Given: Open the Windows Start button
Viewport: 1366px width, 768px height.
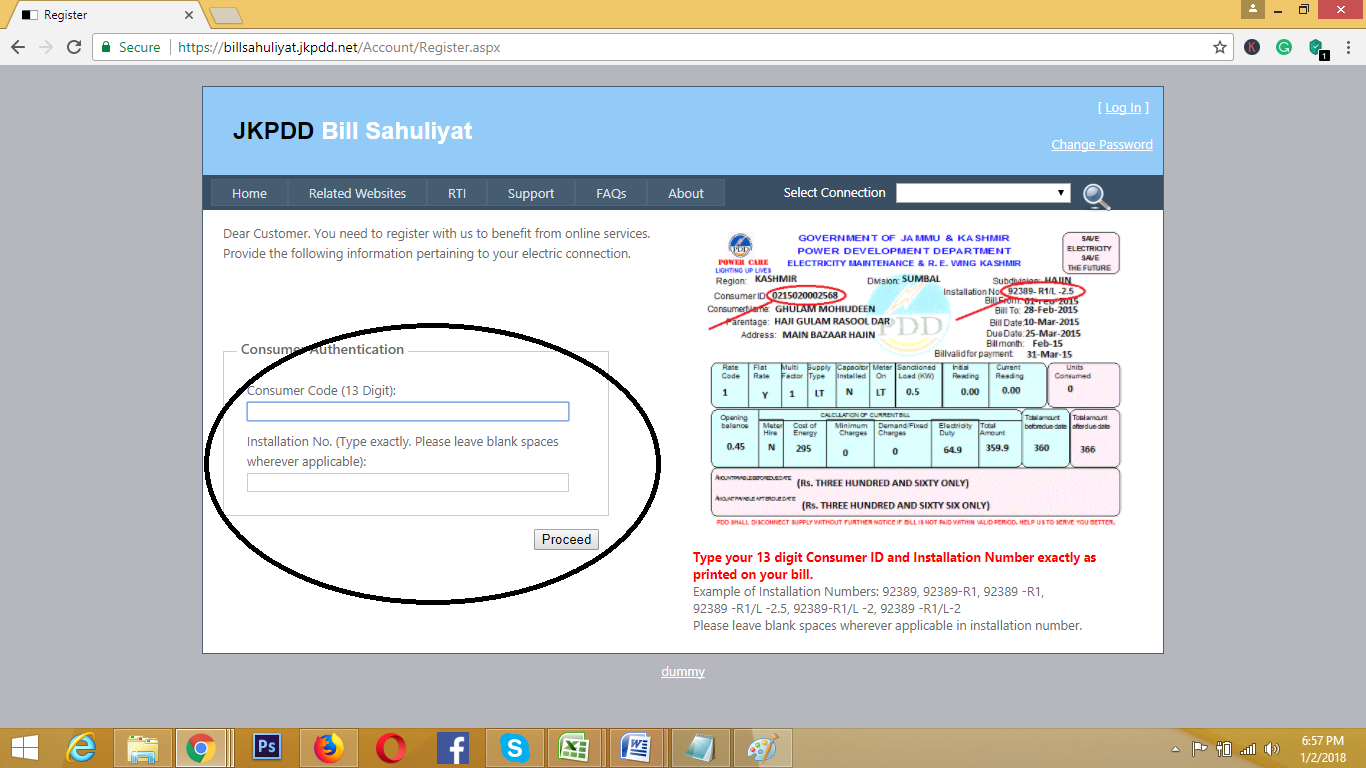Looking at the screenshot, I should [x=26, y=748].
